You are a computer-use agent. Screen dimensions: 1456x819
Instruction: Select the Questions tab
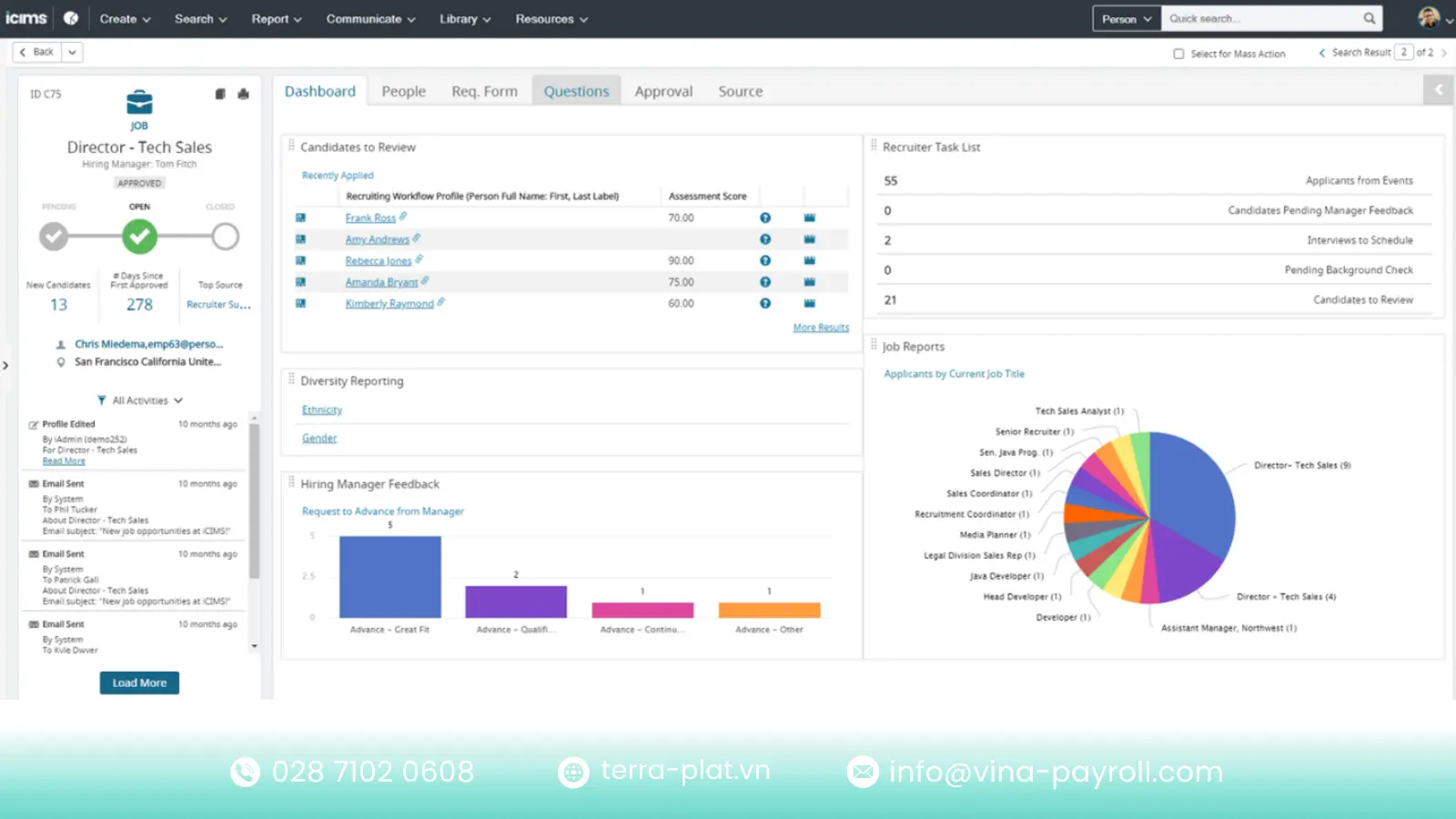[x=576, y=91]
